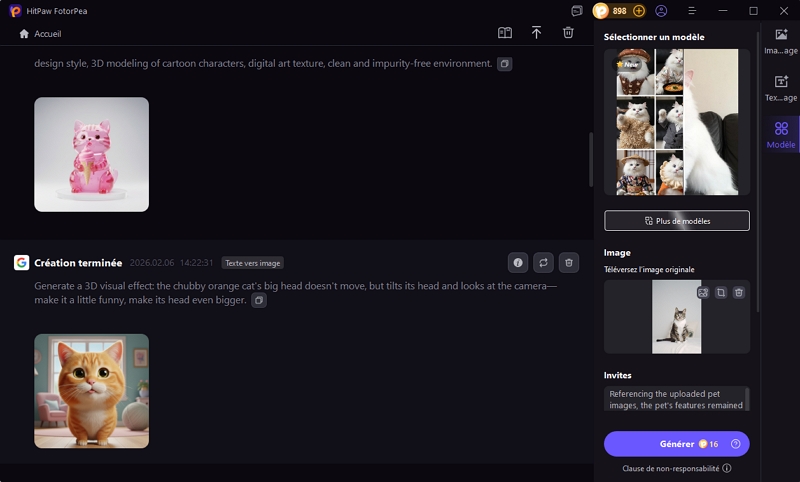Add more credits with plus icon
Image resolution: width=800 pixels, height=482 pixels.
639,11
